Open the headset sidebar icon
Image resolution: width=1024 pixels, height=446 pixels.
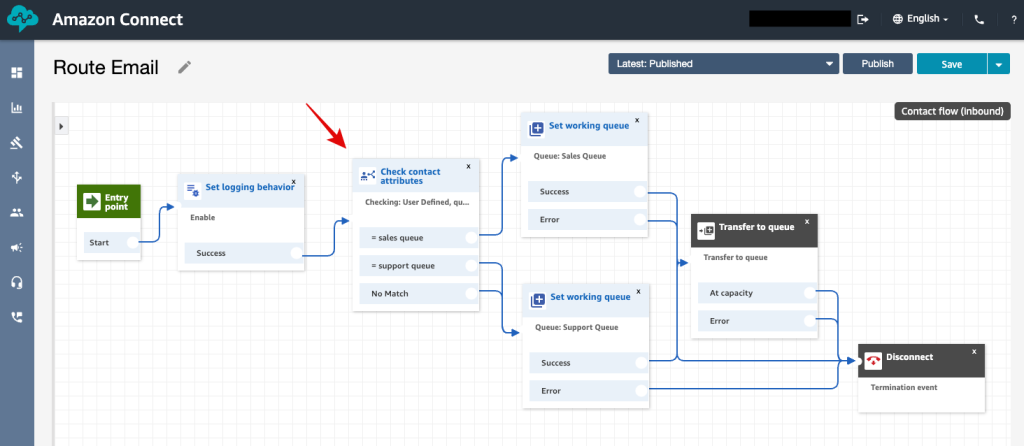coord(17,282)
